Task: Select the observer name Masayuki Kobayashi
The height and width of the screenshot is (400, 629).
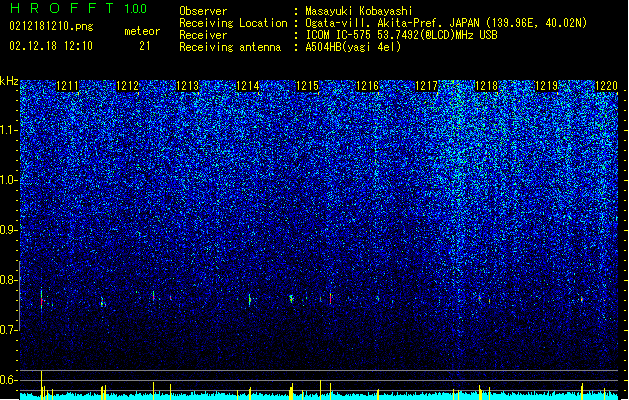Action: (359, 11)
